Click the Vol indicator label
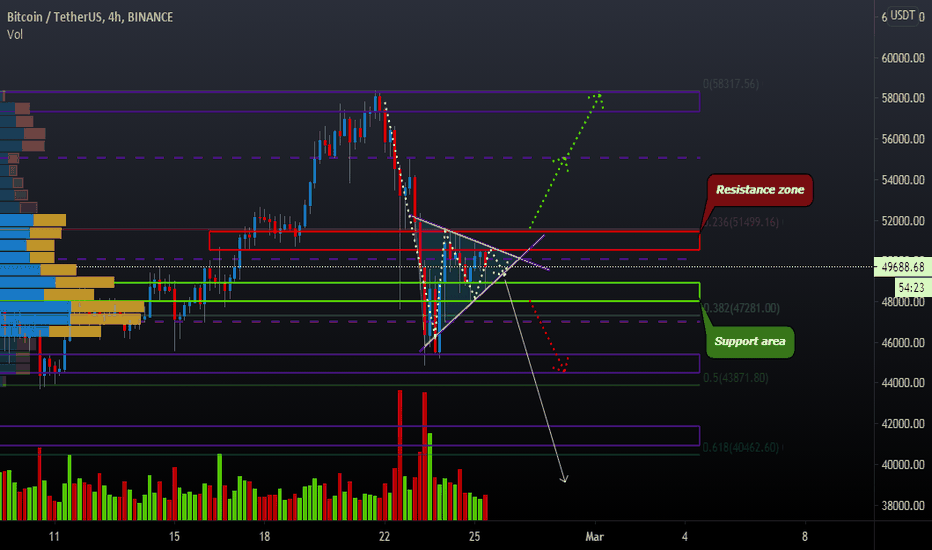Screen dimensions: 932x550 [x=15, y=34]
